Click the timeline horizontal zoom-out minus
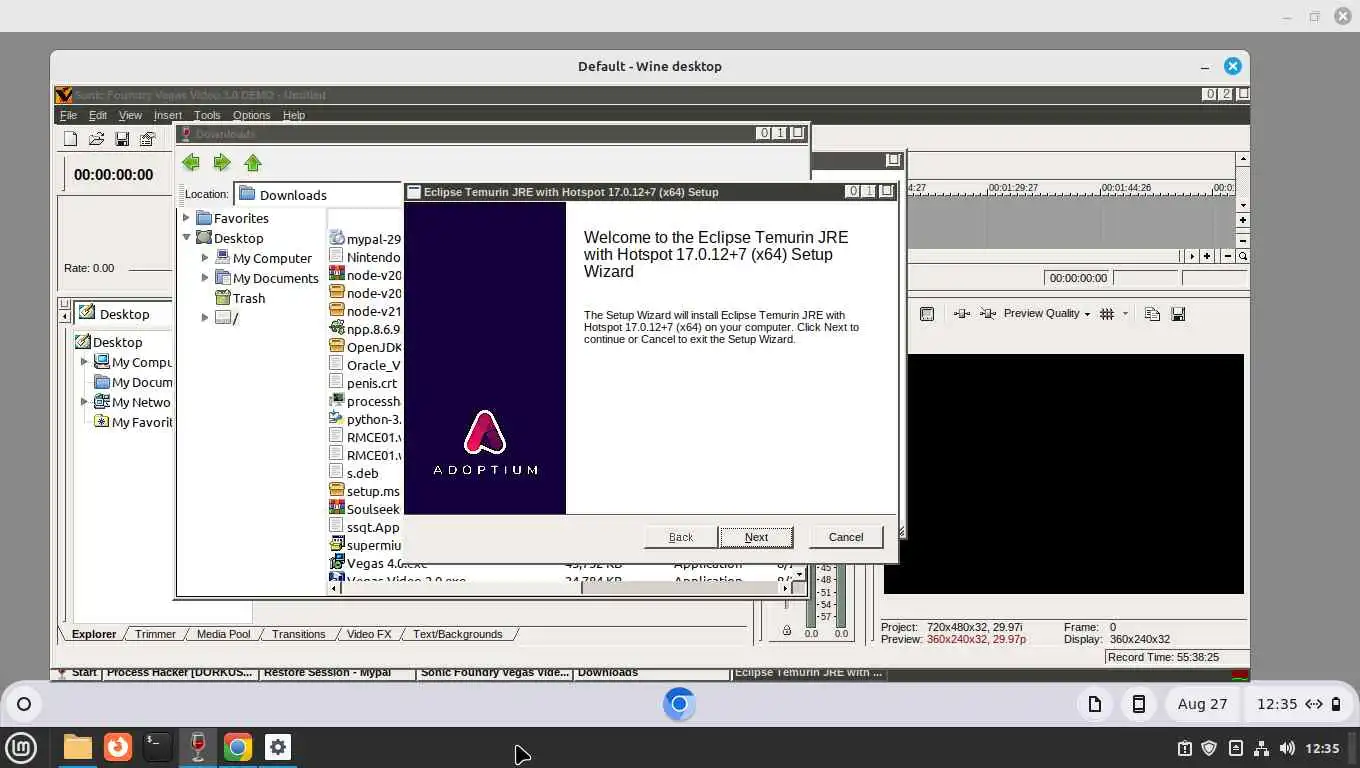Viewport: 1360px width, 768px height. 1228,256
